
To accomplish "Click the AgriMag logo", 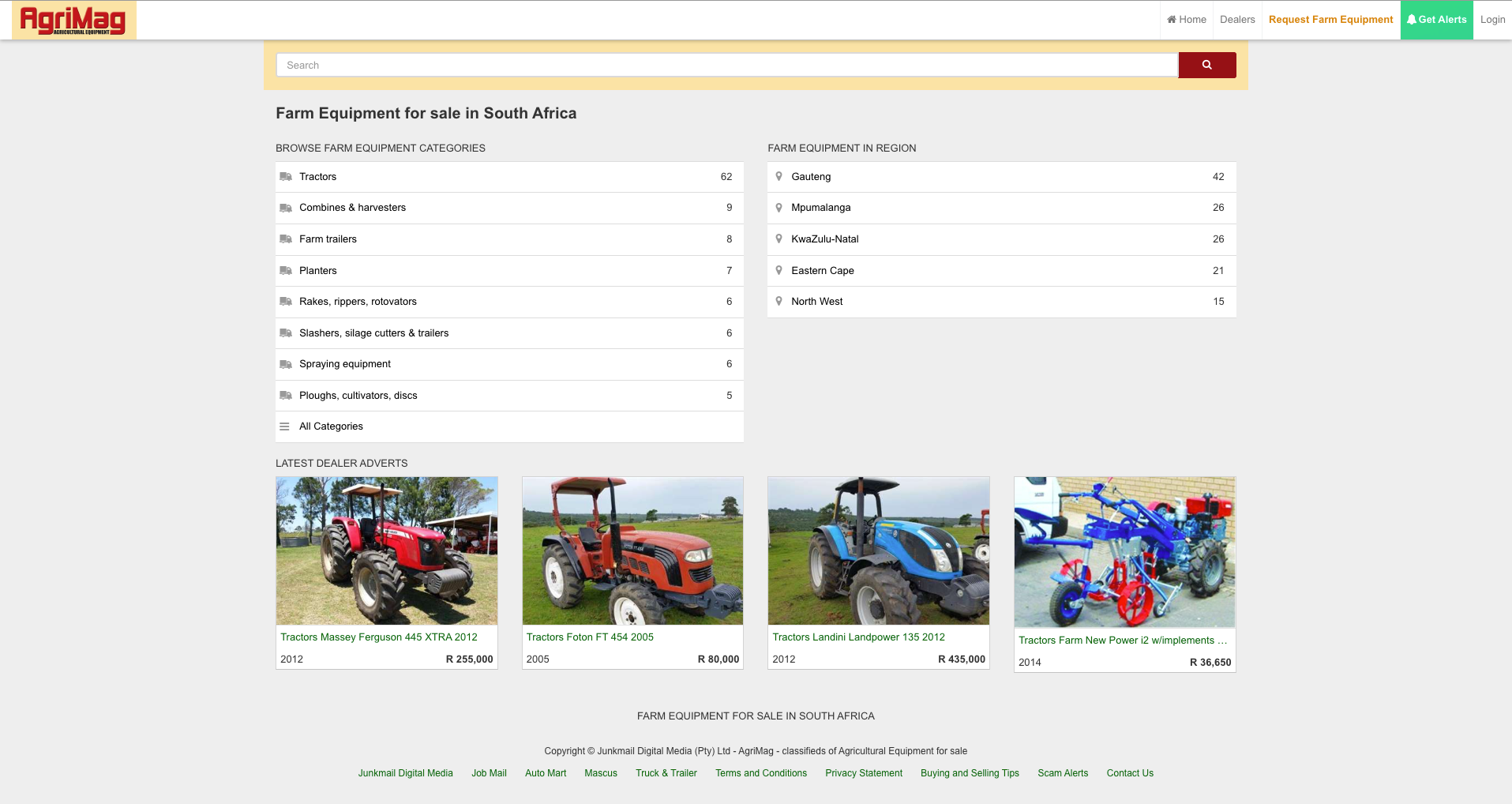I will (x=74, y=20).
